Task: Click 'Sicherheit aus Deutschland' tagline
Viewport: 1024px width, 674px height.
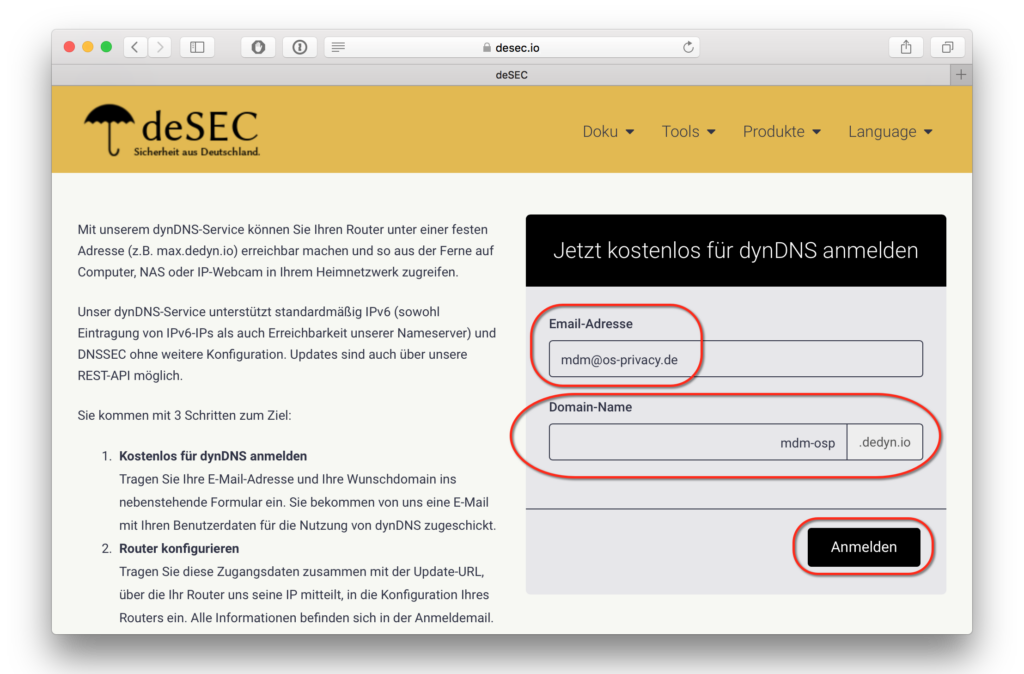Action: point(197,152)
